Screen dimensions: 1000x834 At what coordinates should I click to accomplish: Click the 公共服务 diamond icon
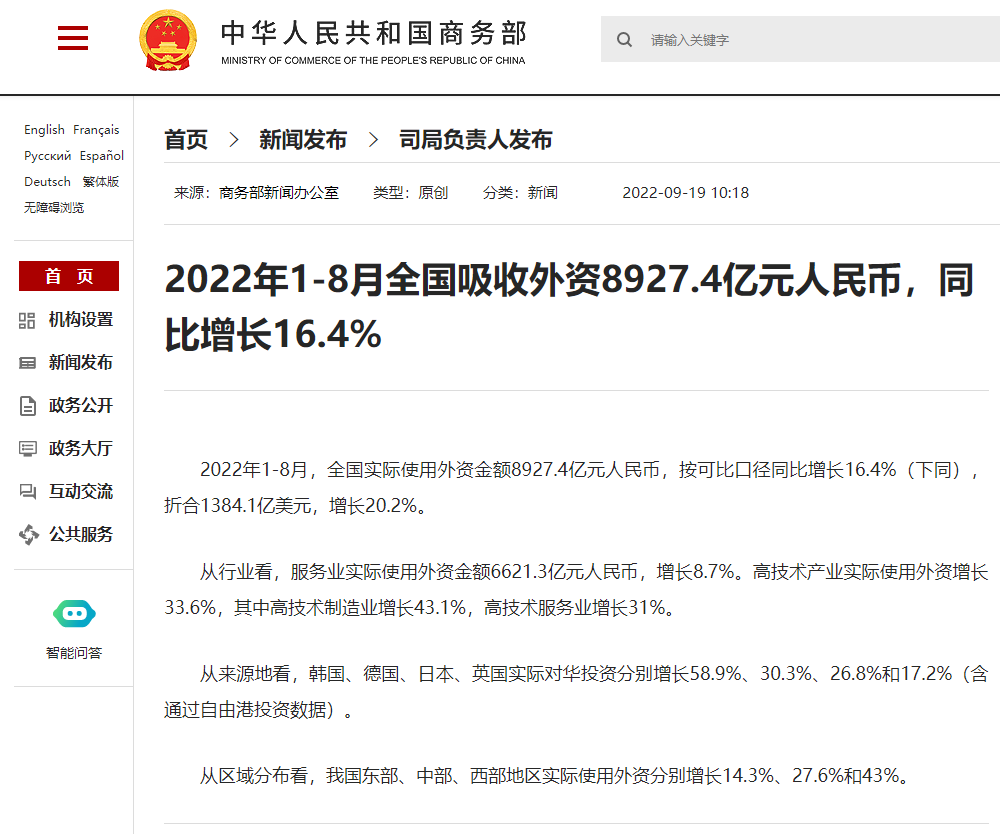coord(28,535)
